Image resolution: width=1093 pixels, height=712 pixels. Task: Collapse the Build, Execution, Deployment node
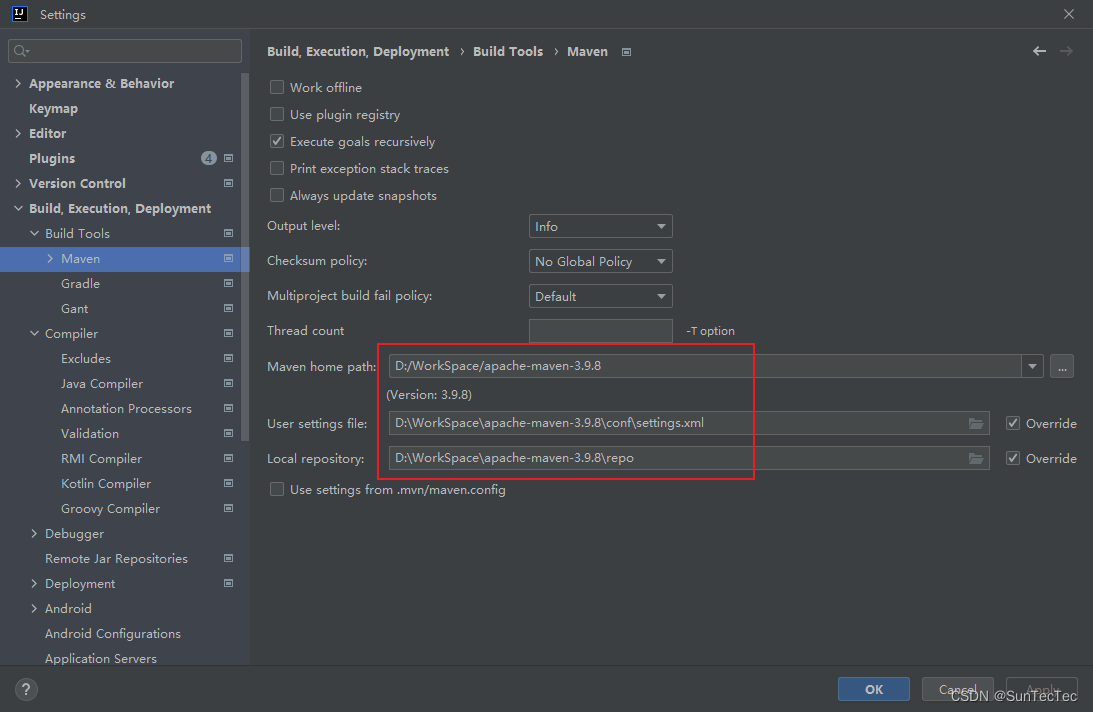pos(18,209)
